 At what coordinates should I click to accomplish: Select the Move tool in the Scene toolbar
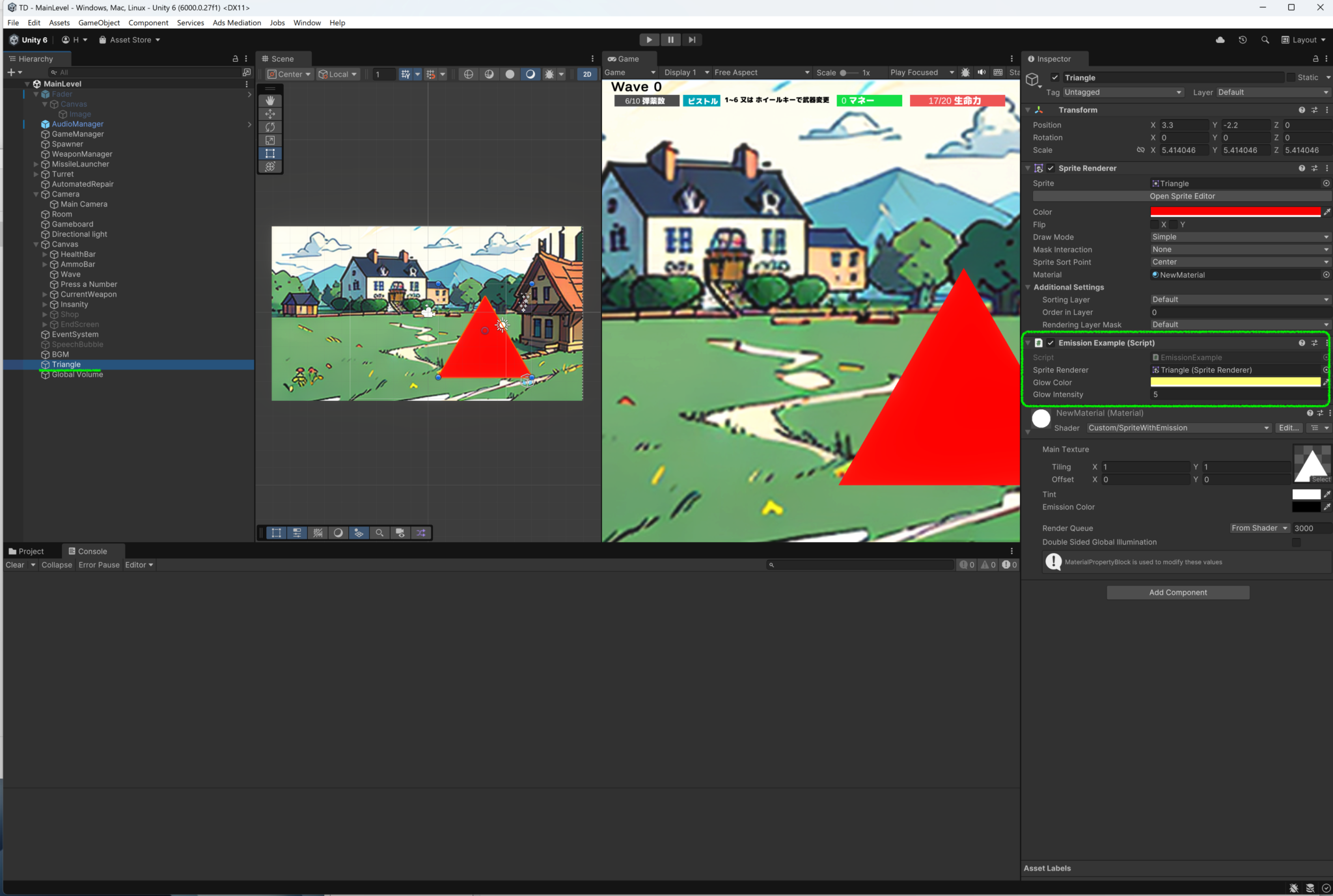pos(270,114)
